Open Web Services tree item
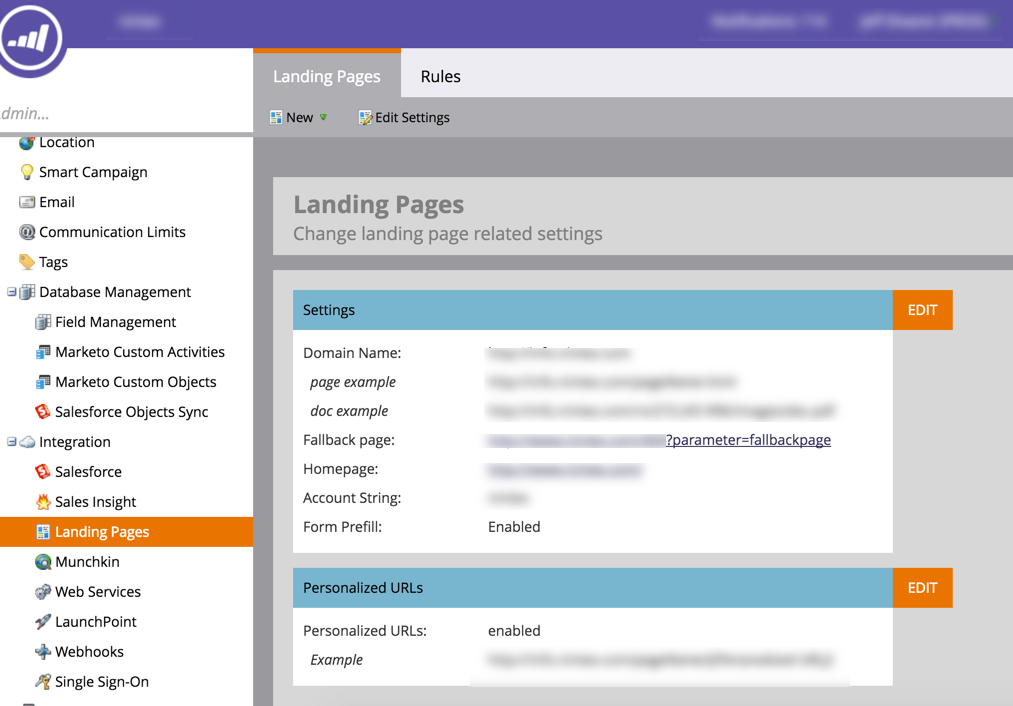Screen dimensions: 1013x706 pyautogui.click(x=98, y=592)
